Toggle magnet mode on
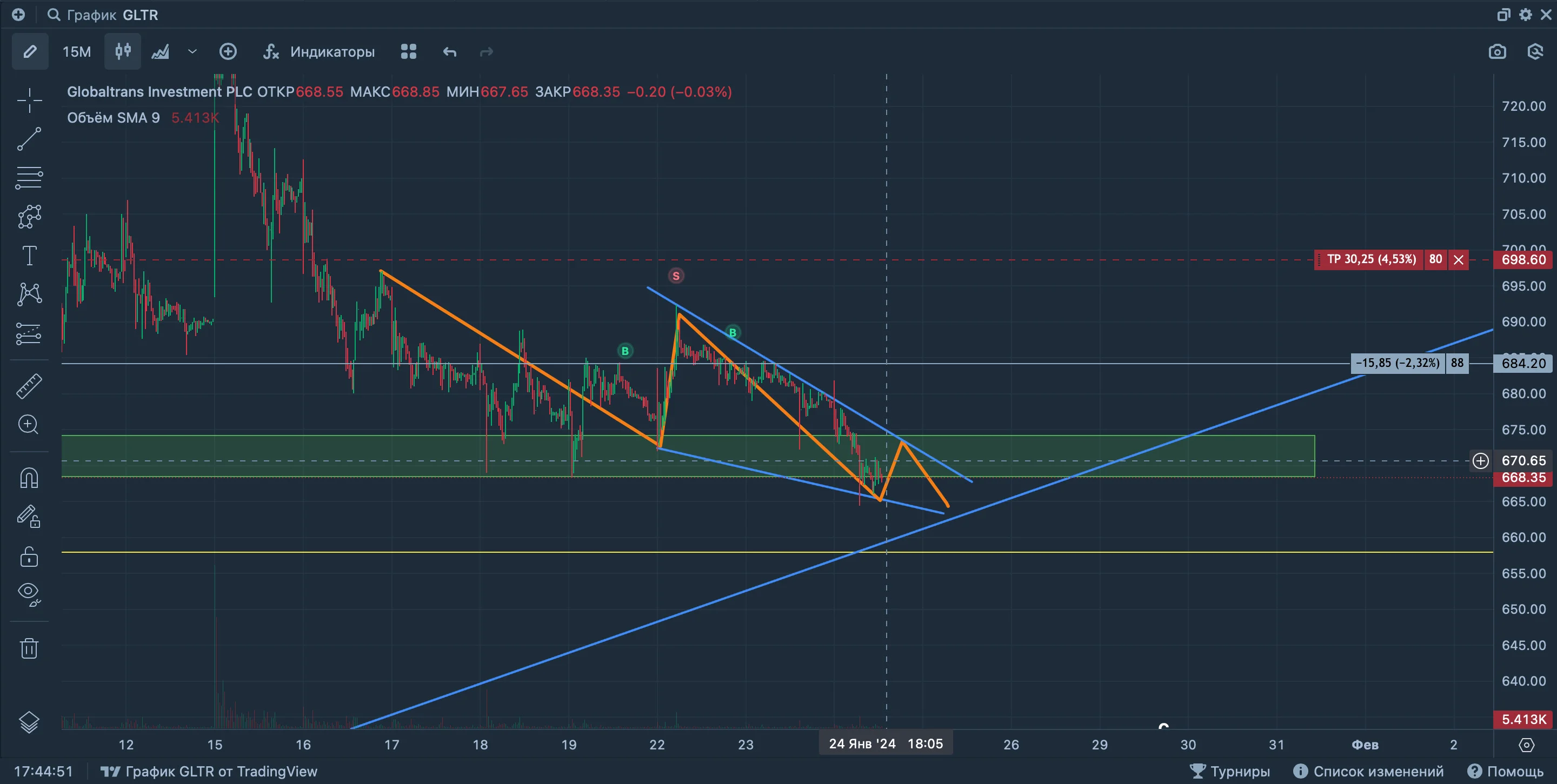Screen dimensions: 1557x784 (x=29, y=478)
